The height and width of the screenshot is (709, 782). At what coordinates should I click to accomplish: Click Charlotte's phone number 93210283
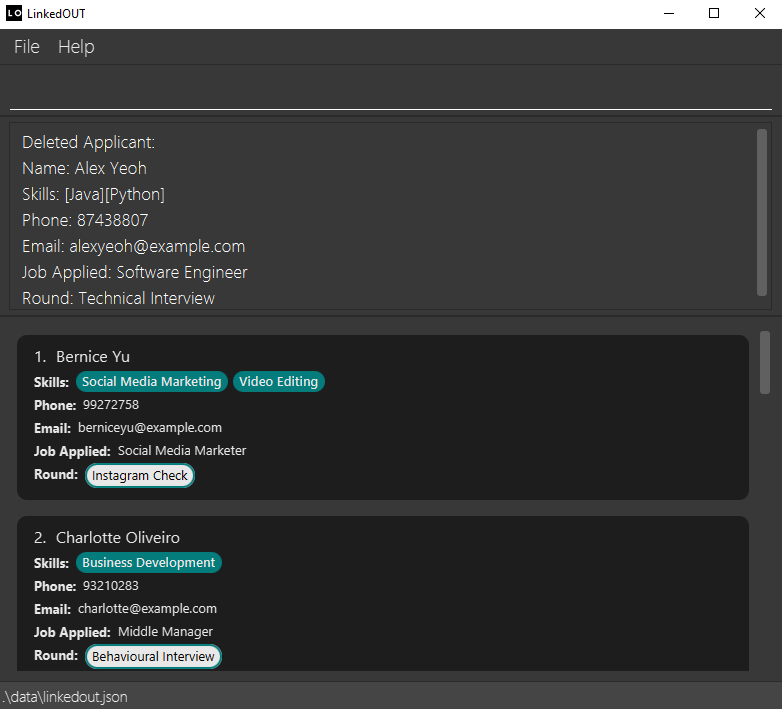coord(111,586)
